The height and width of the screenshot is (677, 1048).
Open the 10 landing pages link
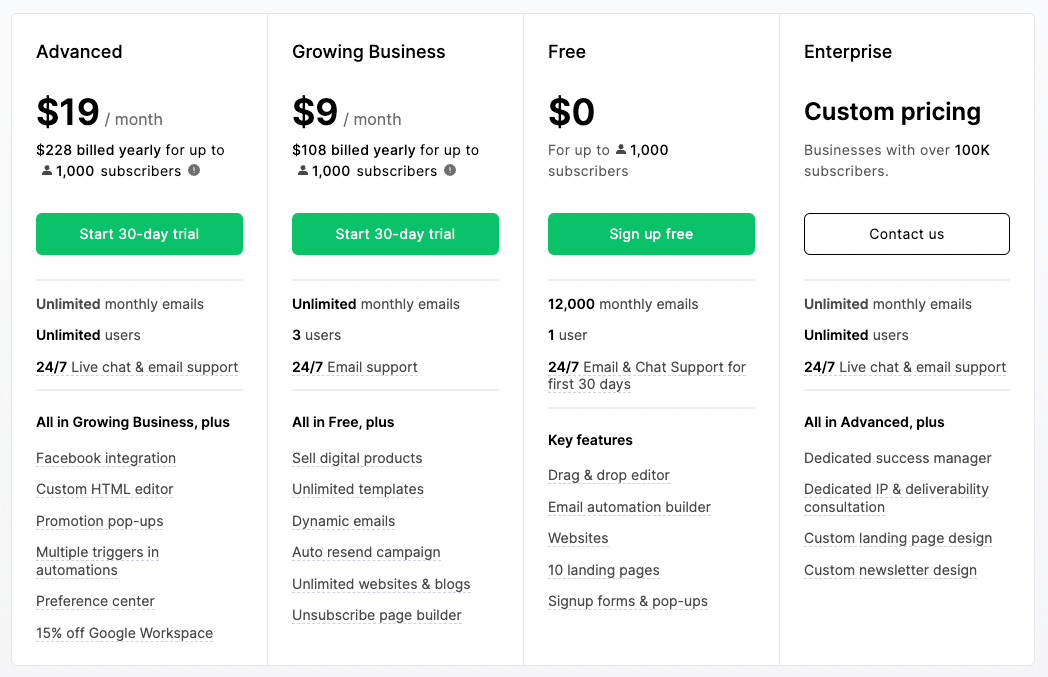(x=603, y=570)
